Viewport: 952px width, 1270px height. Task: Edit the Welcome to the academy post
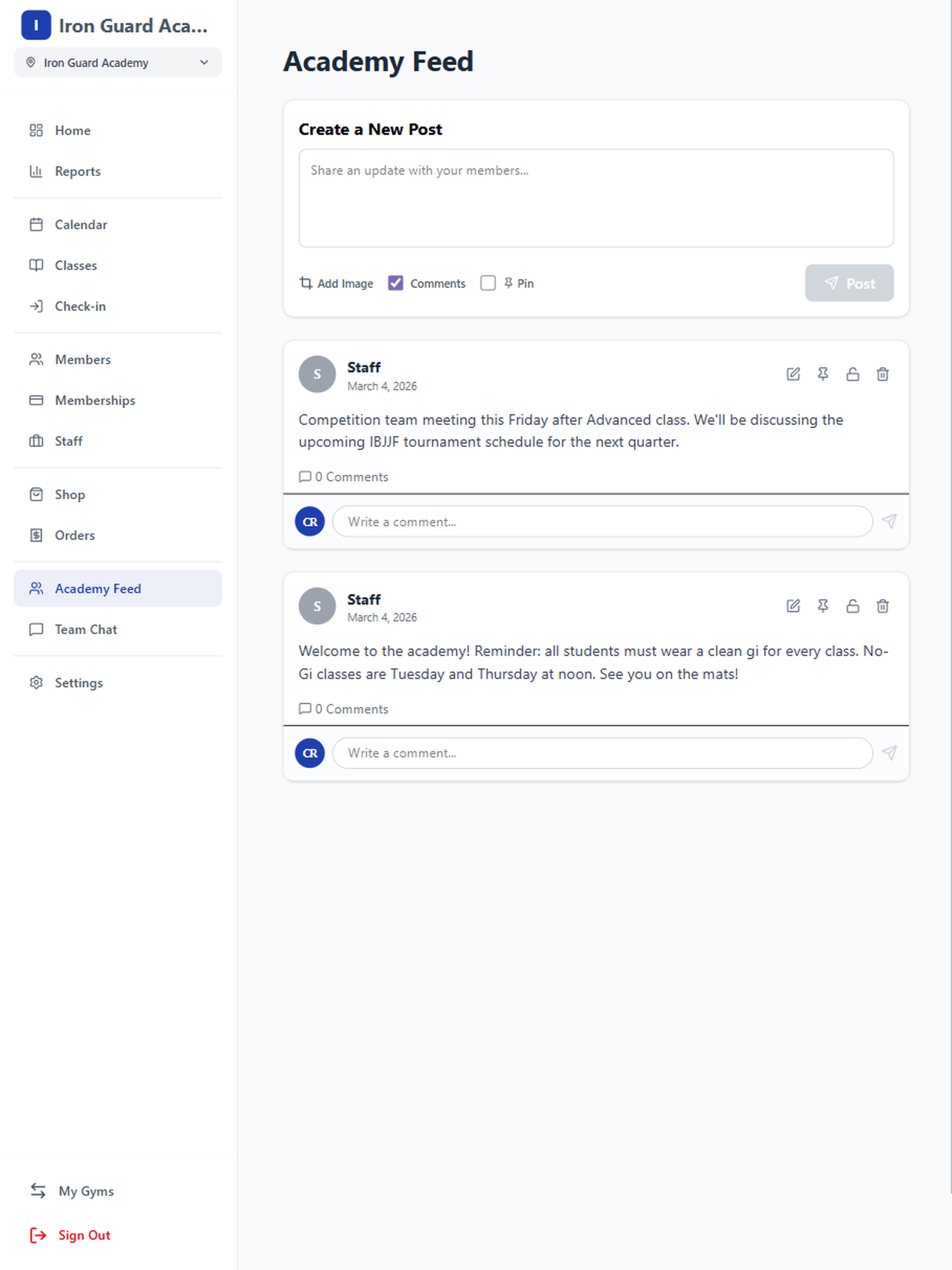coord(793,606)
